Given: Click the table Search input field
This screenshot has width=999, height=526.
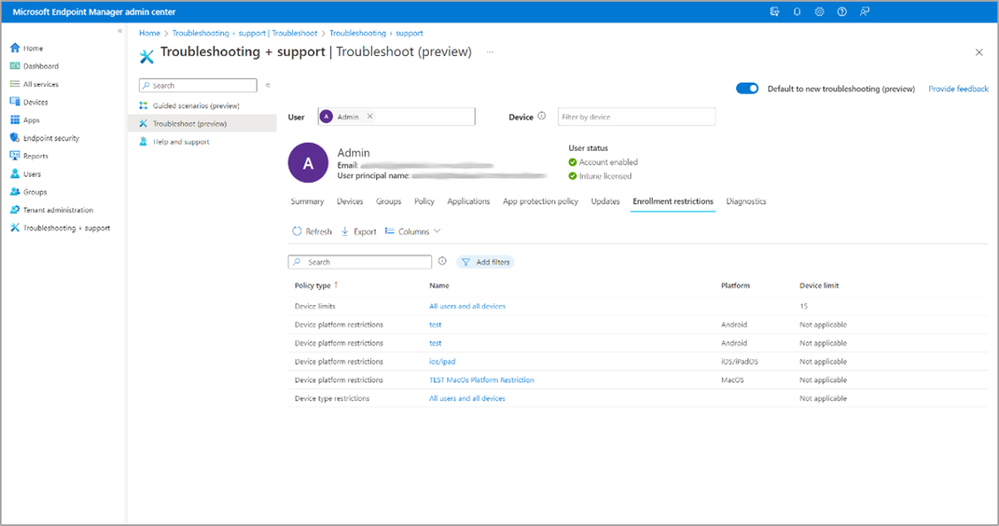Looking at the screenshot, I should click(x=360, y=262).
